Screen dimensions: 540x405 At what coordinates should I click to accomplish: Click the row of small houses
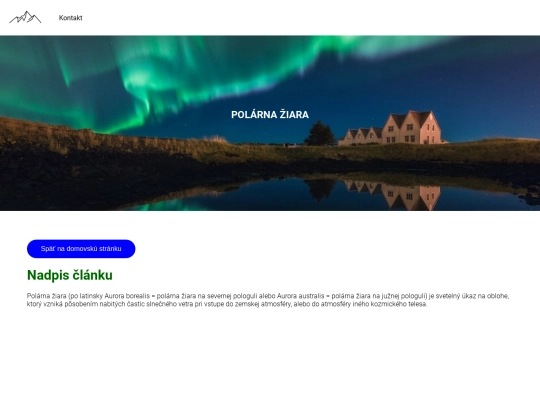[x=360, y=136]
